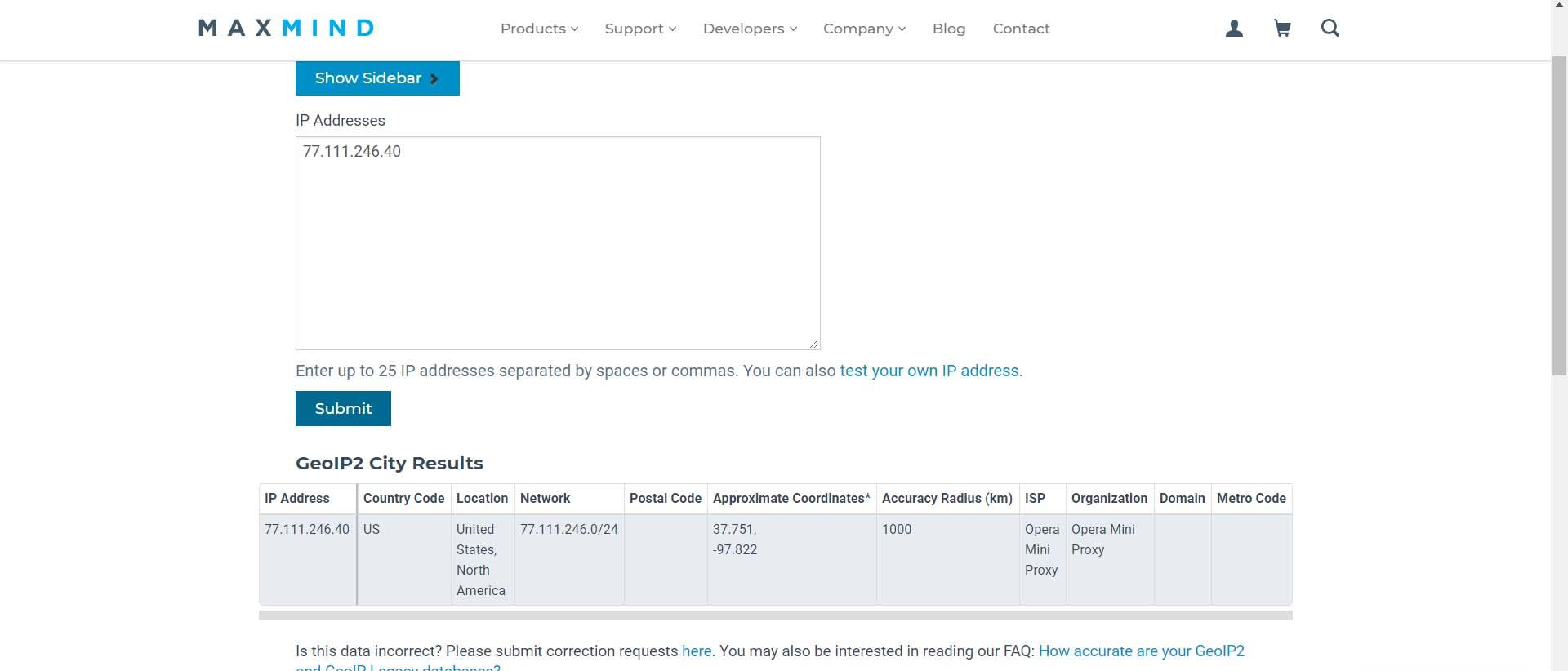Open the Contact page
The height and width of the screenshot is (671, 1568).
tap(1021, 29)
